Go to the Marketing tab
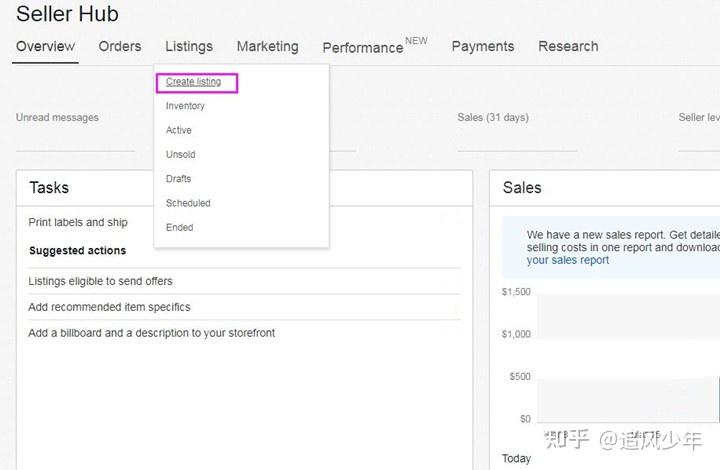 [267, 46]
